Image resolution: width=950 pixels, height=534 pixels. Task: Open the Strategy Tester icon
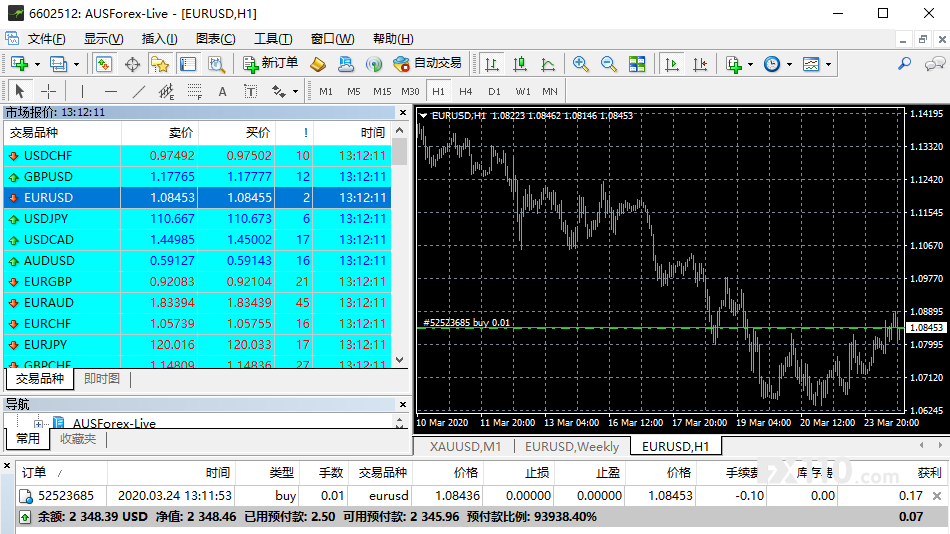pyautogui.click(x=216, y=64)
